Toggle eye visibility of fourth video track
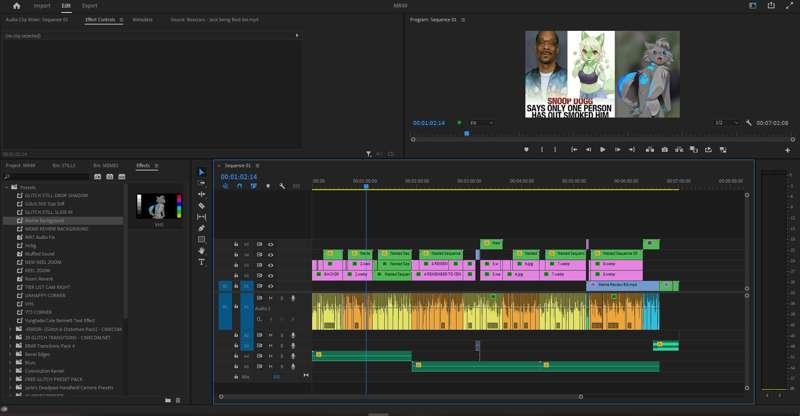The width and height of the screenshot is (800, 416). point(271,276)
